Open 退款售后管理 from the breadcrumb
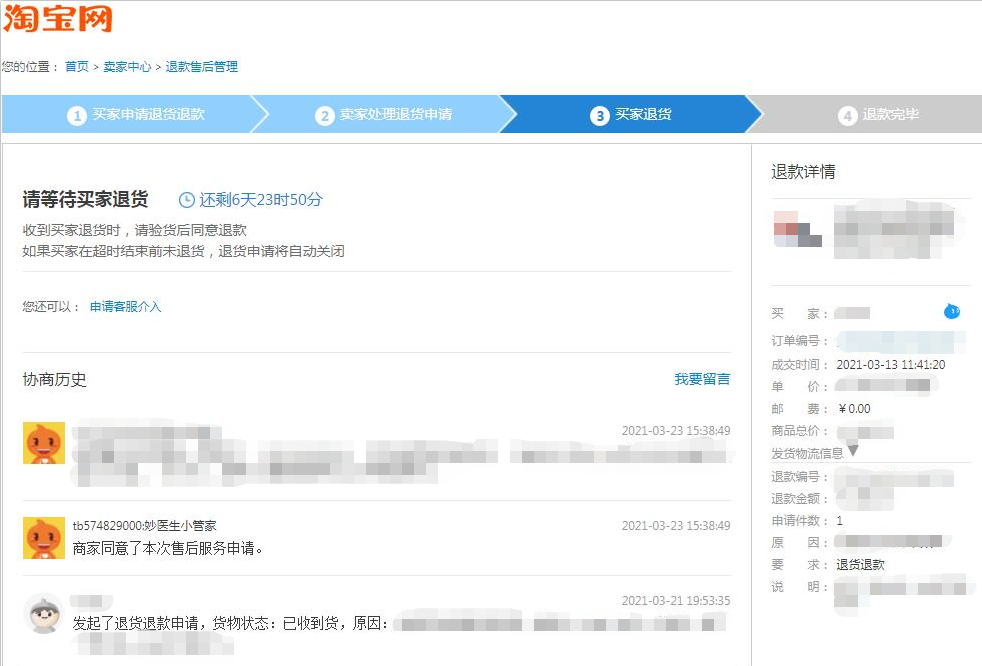Viewport: 982px width, 666px height. tap(202, 67)
